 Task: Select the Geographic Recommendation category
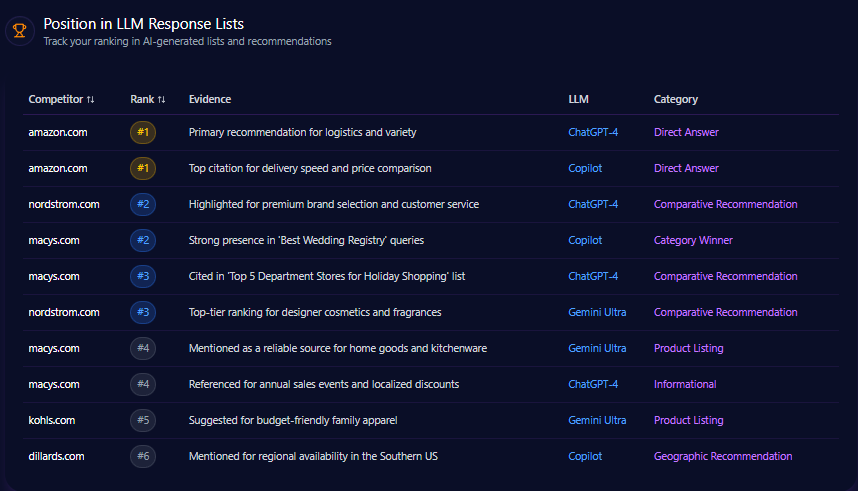click(x=722, y=456)
